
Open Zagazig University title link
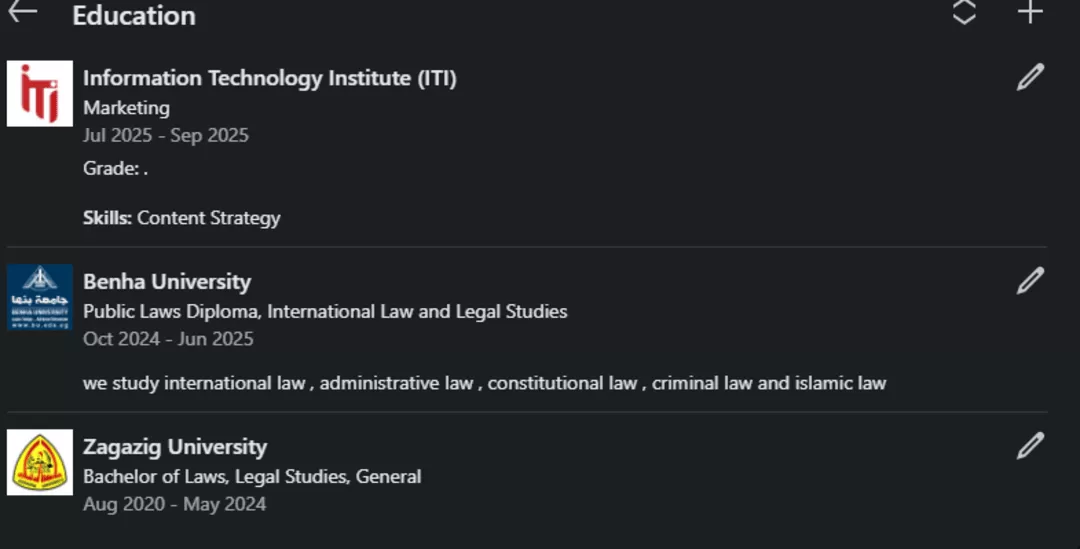tap(174, 447)
